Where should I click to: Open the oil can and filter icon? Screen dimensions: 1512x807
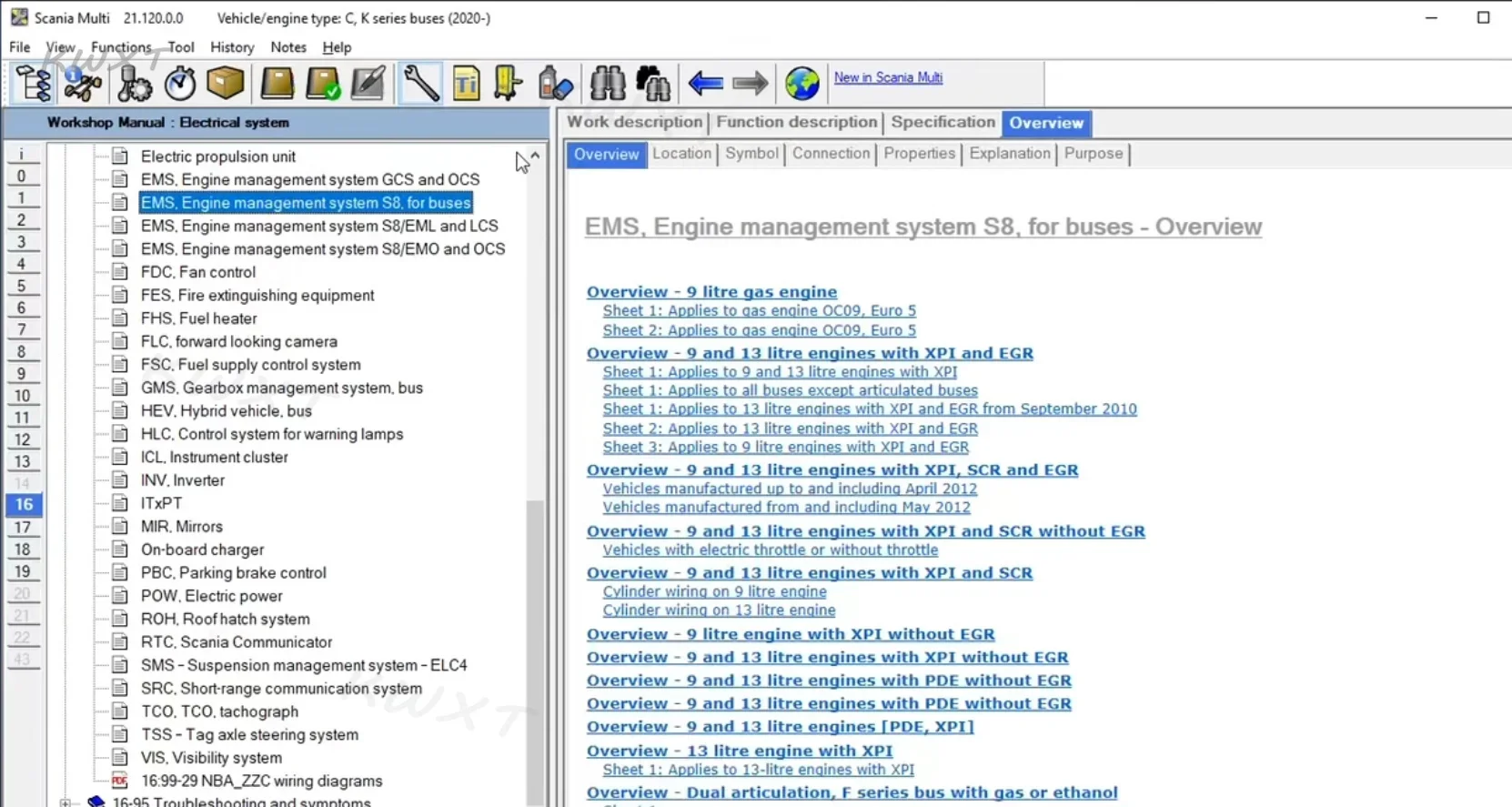coord(555,84)
